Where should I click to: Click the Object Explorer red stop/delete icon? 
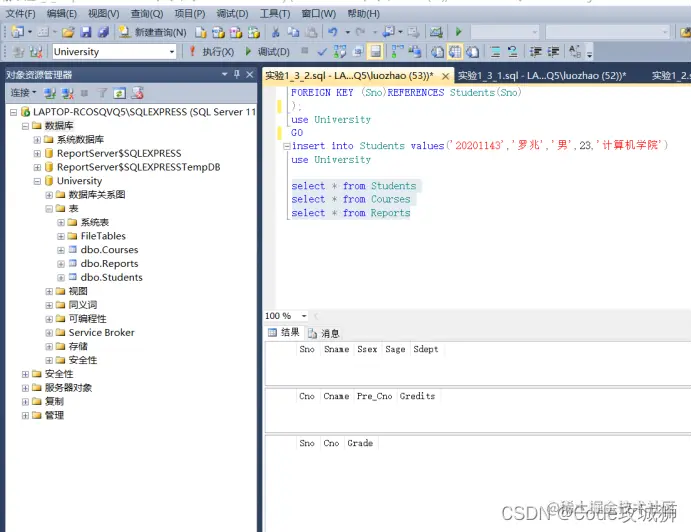click(x=137, y=93)
